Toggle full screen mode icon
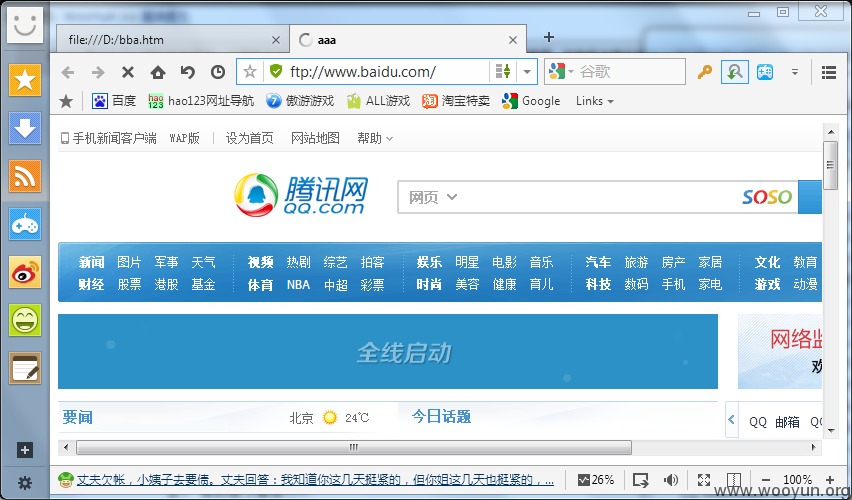852x500 pixels. point(704,480)
